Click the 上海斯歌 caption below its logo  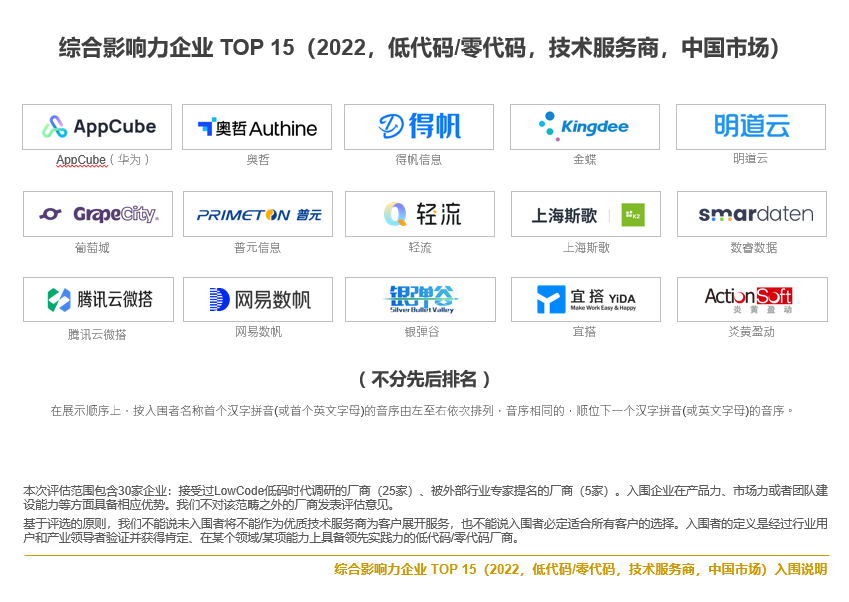586,248
